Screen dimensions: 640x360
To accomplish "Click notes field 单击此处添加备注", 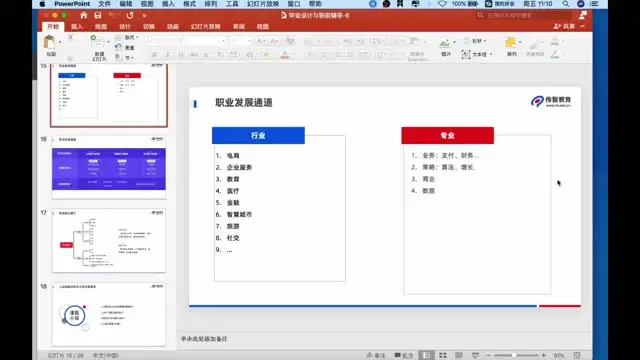I will pyautogui.click(x=204, y=339).
